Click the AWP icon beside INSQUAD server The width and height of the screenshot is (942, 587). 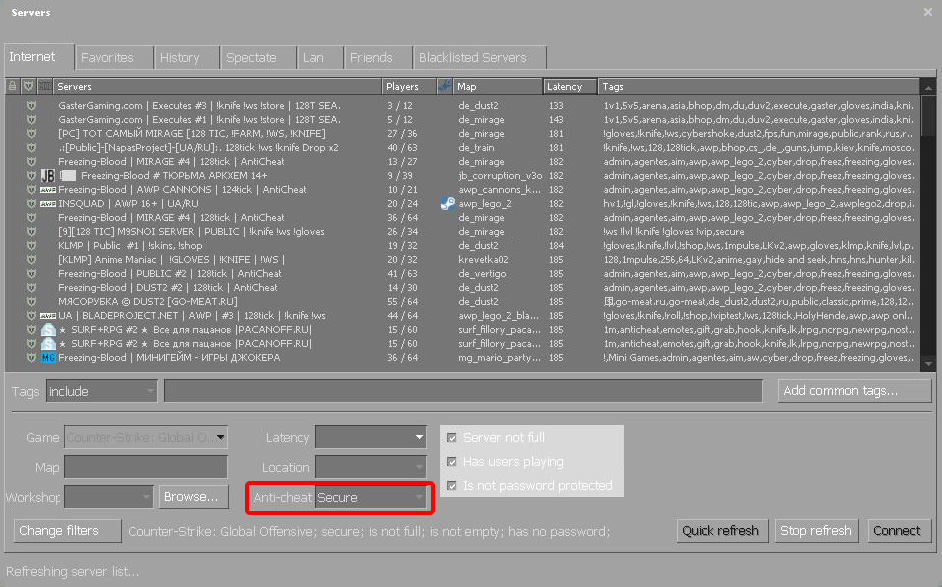tap(47, 204)
